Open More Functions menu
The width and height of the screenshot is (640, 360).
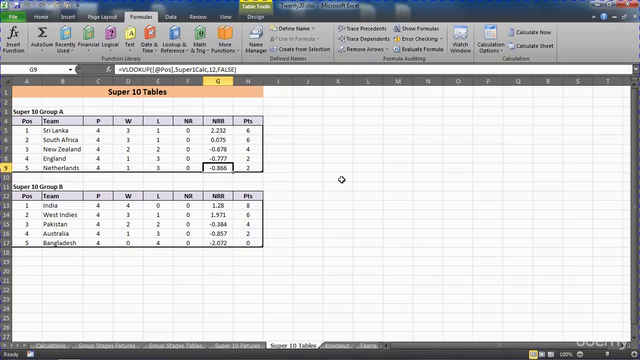(x=225, y=39)
